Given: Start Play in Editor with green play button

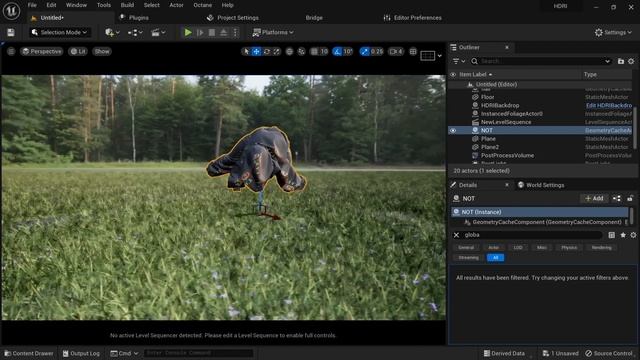Looking at the screenshot, I should pyautogui.click(x=188, y=32).
